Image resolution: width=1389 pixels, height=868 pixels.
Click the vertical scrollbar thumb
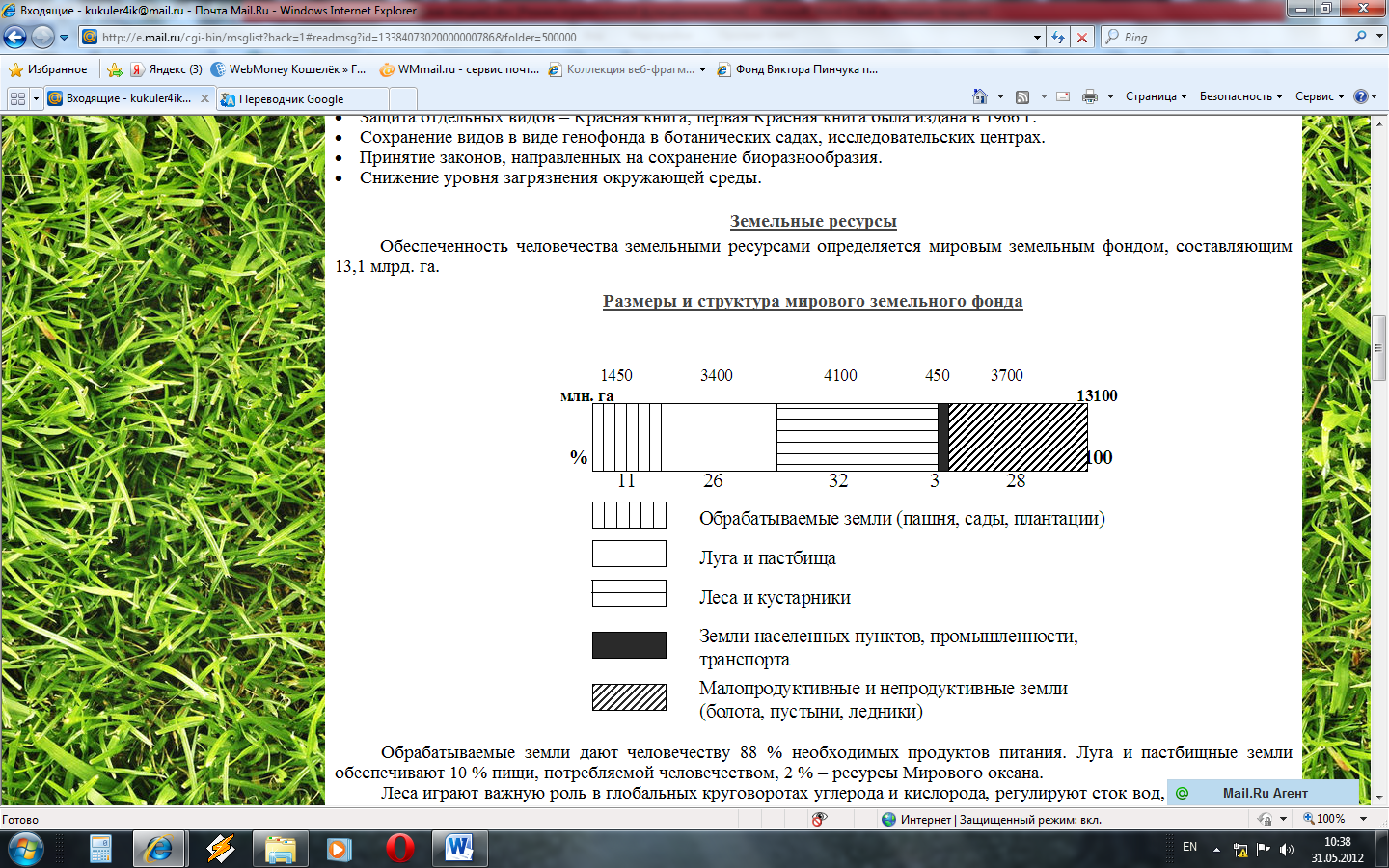[1379, 347]
